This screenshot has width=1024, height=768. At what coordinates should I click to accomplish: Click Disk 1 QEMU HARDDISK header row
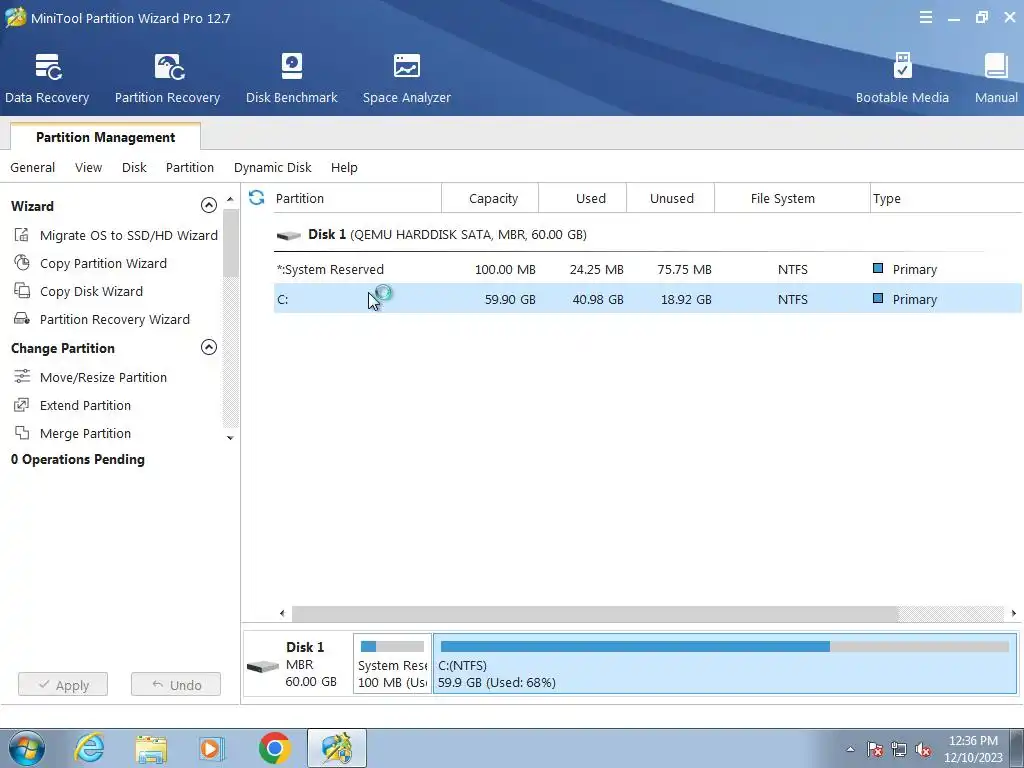pos(628,234)
